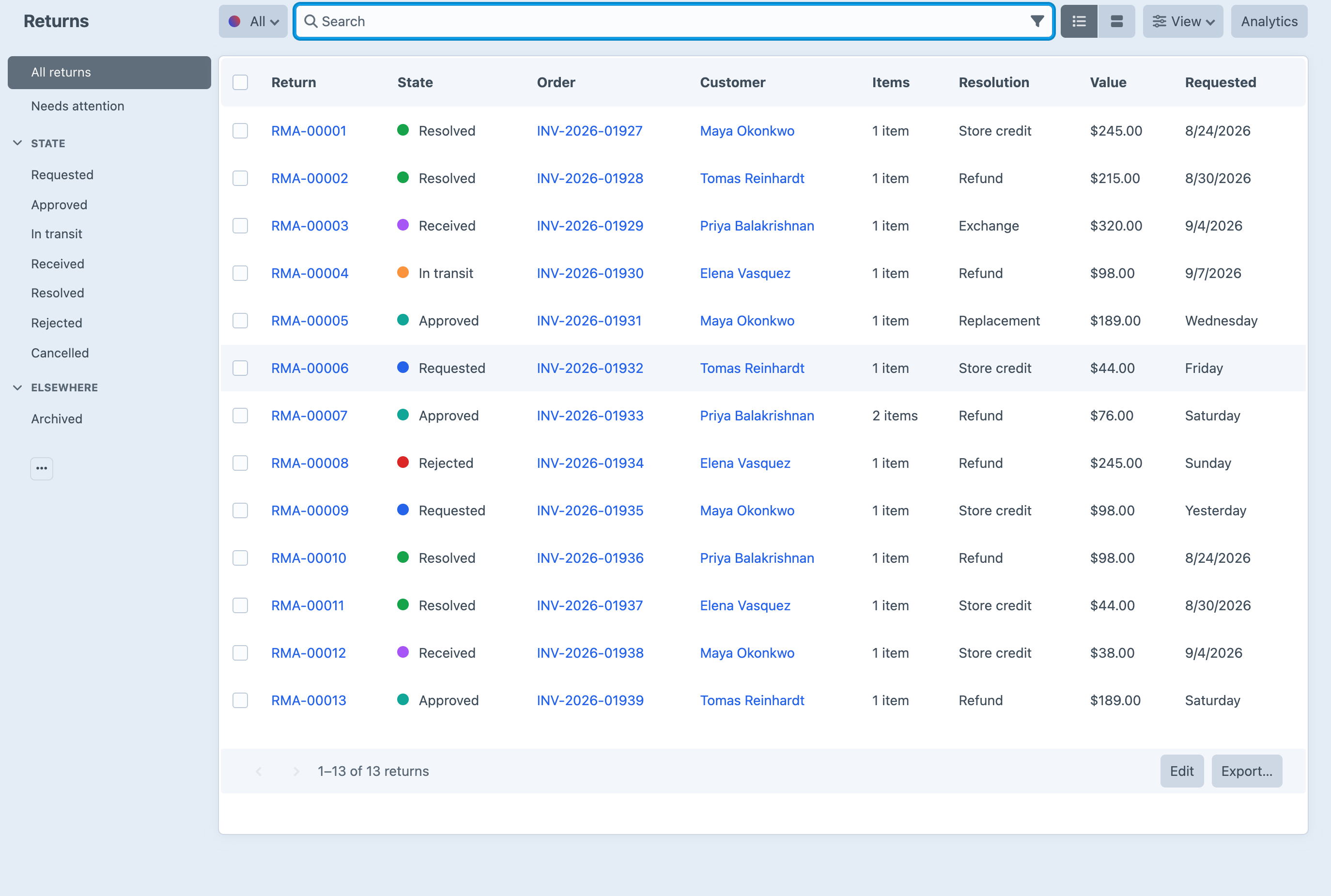Check the box for RMA-00001
The height and width of the screenshot is (896, 1331).
(240, 131)
